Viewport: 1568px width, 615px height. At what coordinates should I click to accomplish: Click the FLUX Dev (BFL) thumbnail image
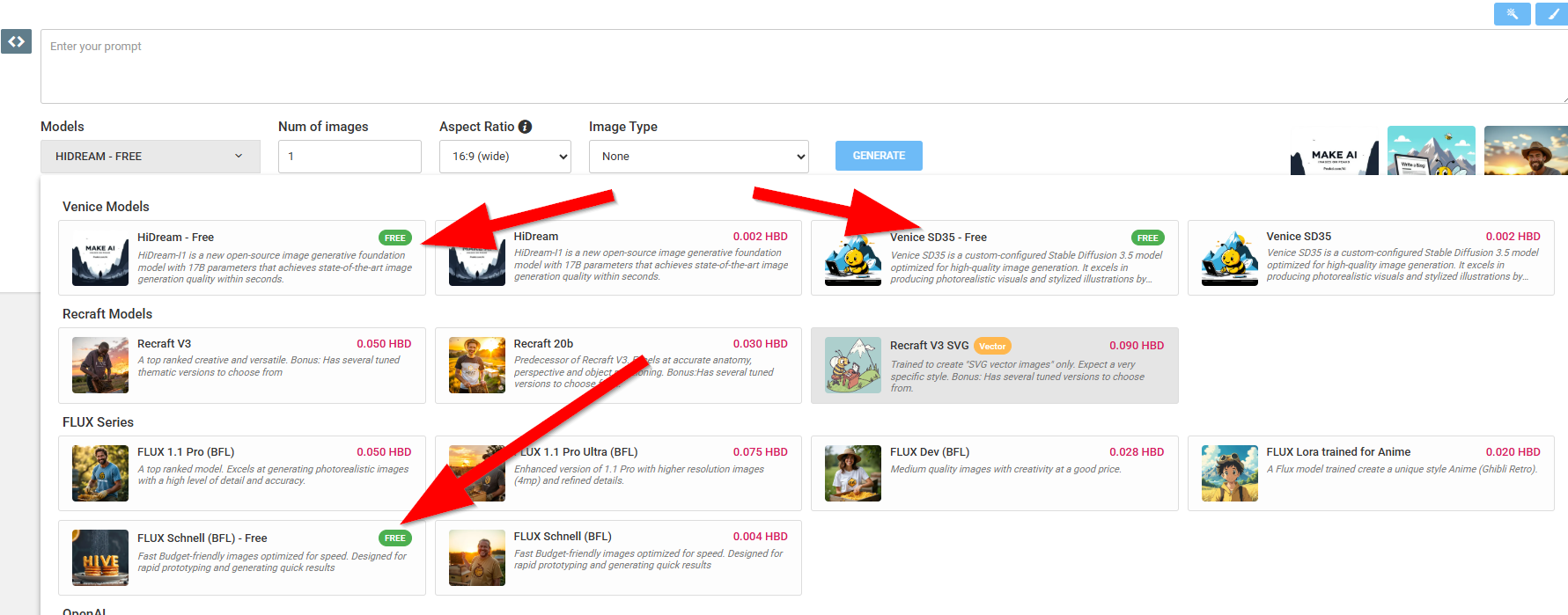853,473
